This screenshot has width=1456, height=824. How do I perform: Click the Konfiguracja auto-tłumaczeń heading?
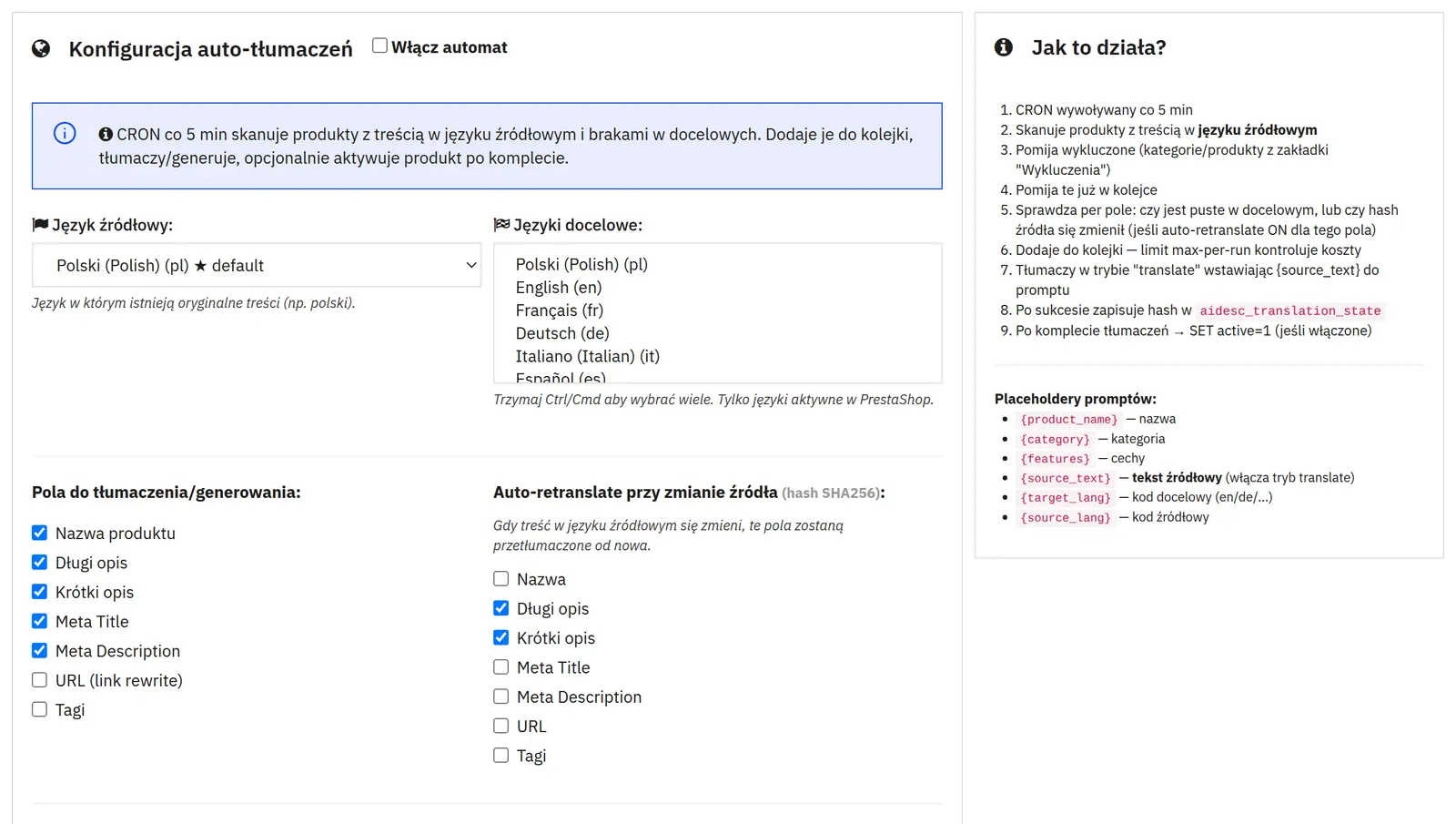210,49
